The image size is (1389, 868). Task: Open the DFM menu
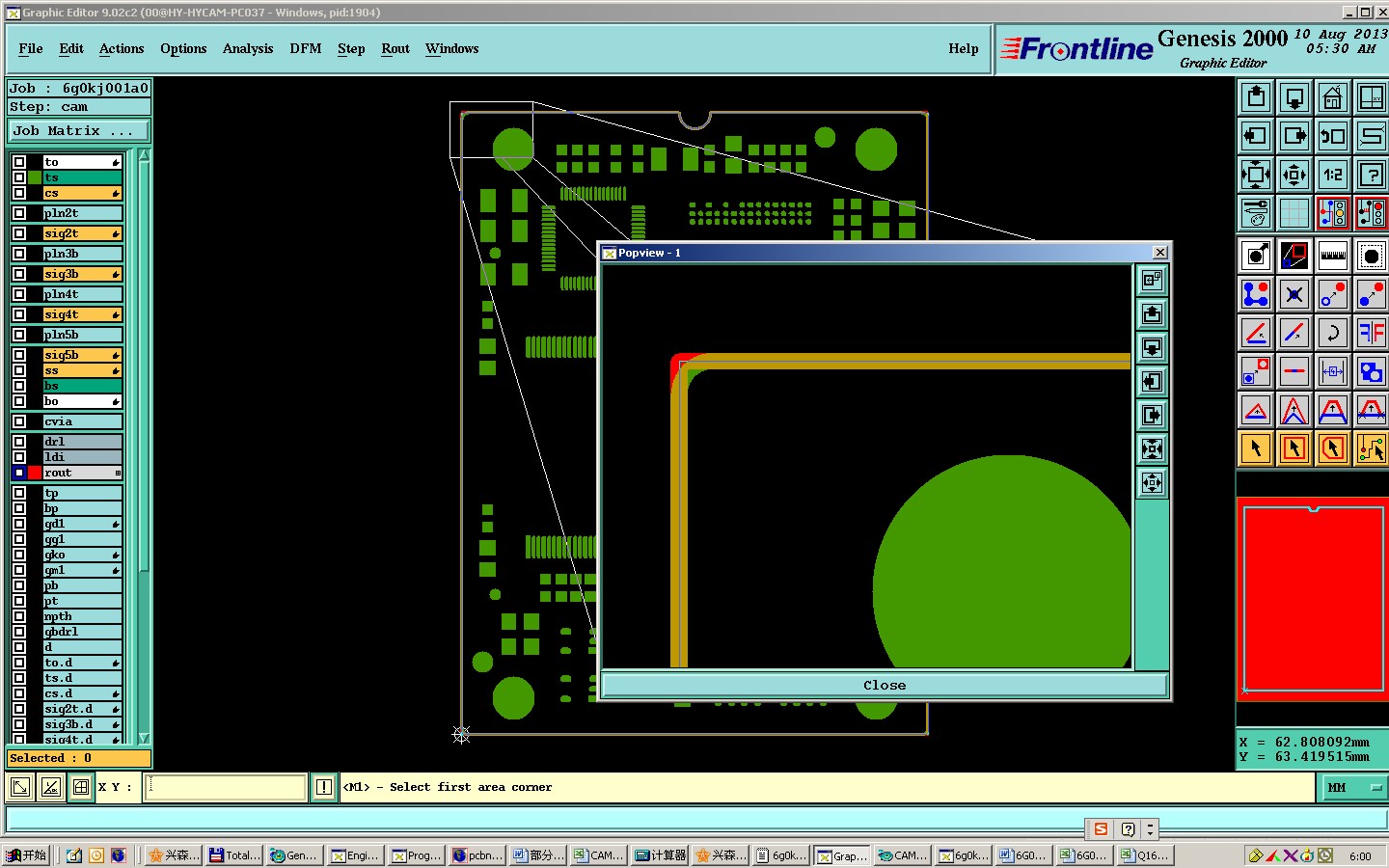[x=306, y=49]
